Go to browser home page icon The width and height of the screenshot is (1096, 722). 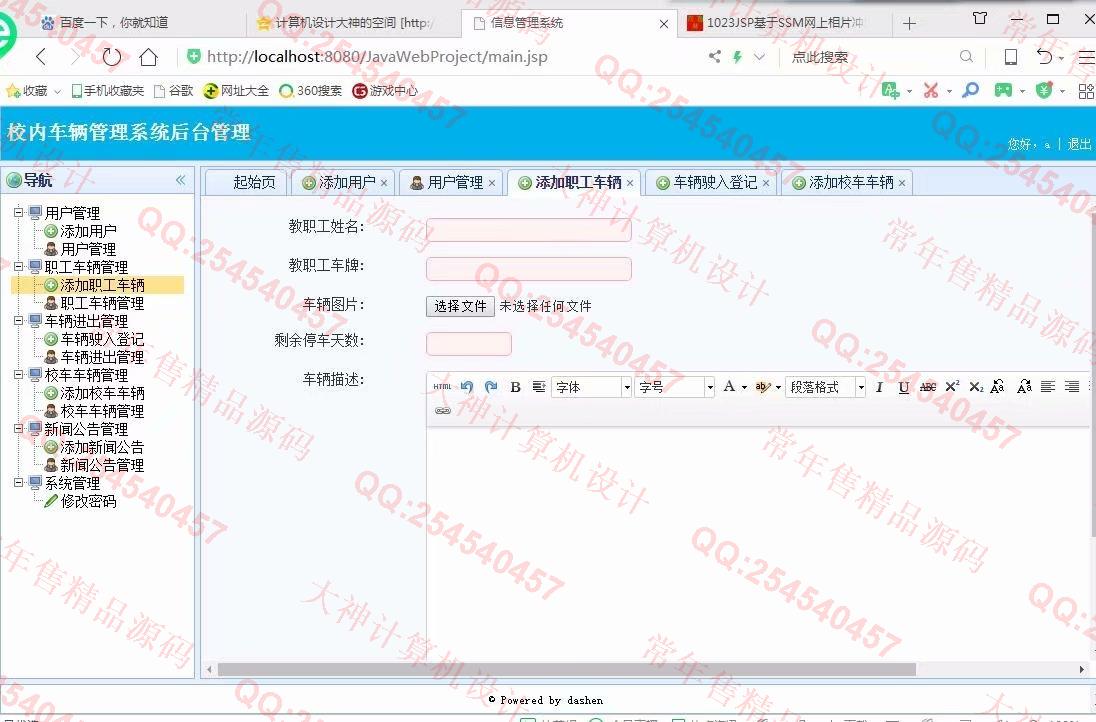pos(148,57)
